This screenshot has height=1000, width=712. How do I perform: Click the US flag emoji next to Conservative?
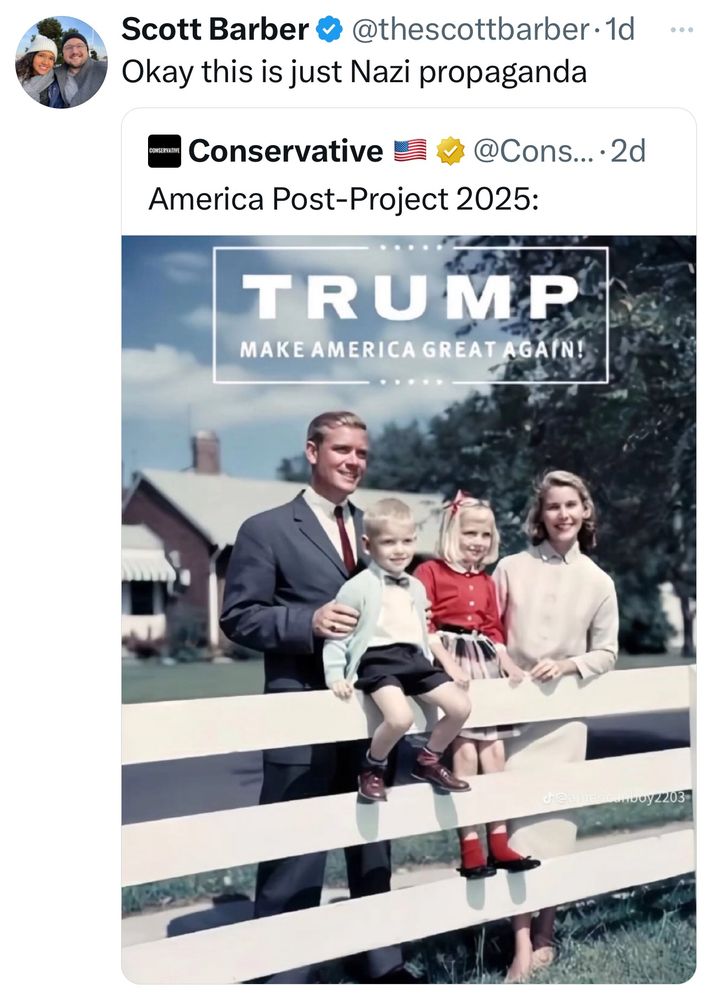click(x=410, y=151)
